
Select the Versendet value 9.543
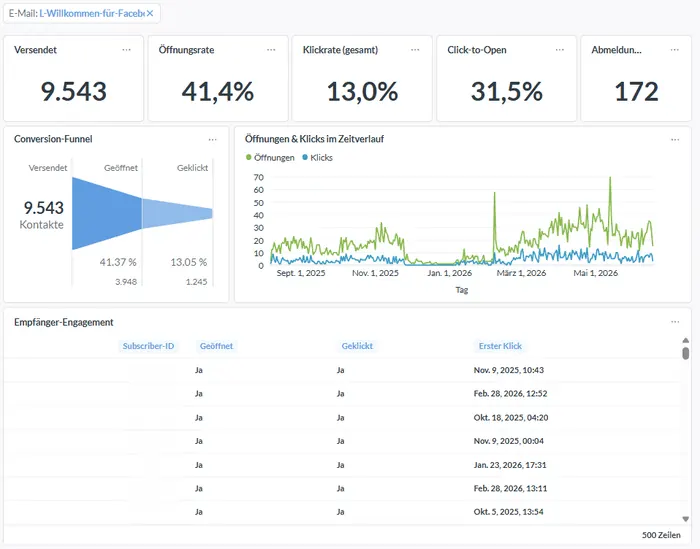[x=74, y=92]
